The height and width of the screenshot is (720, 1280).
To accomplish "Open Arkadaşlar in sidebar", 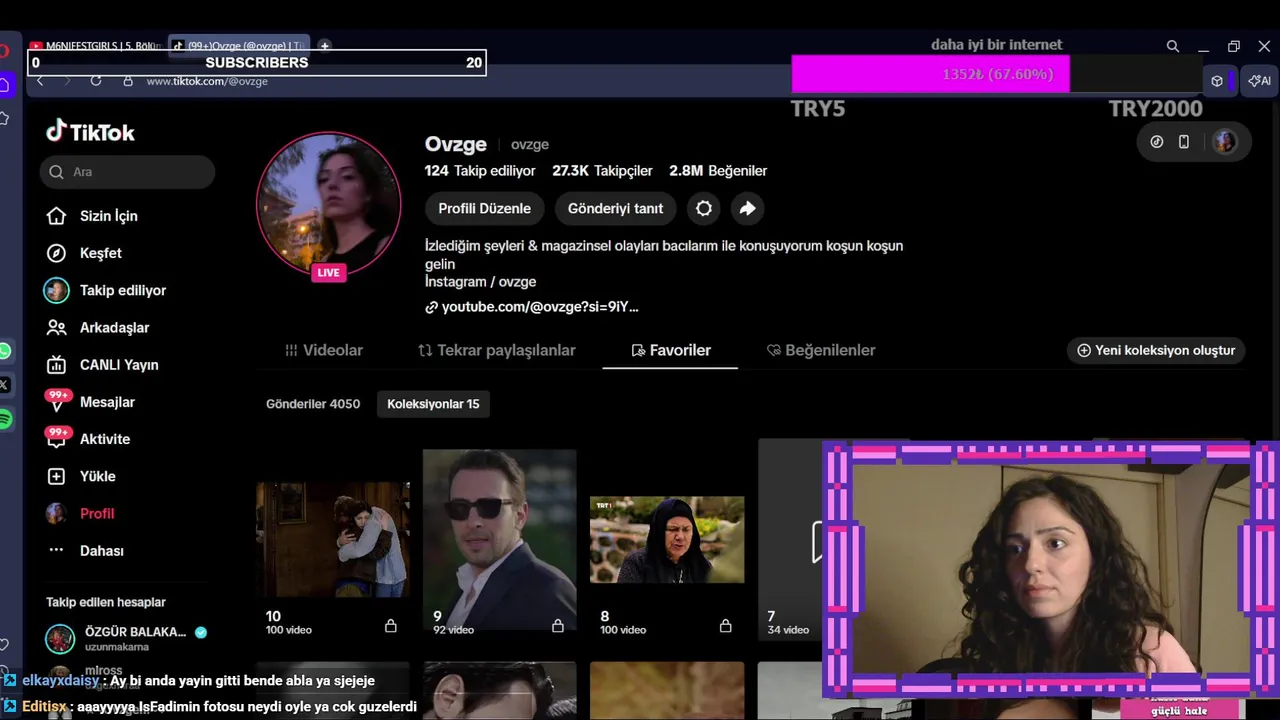I will coord(114,328).
